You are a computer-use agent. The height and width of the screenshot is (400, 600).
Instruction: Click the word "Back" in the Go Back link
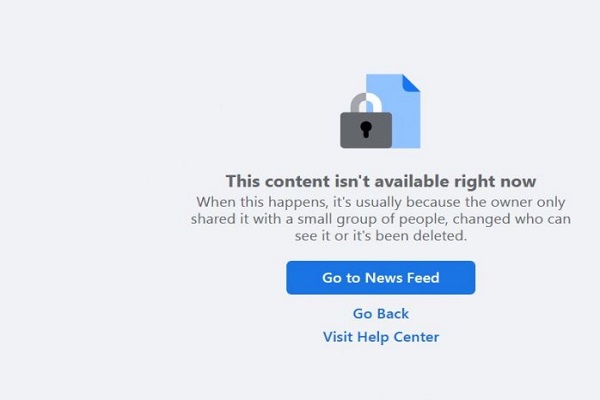[x=392, y=314]
